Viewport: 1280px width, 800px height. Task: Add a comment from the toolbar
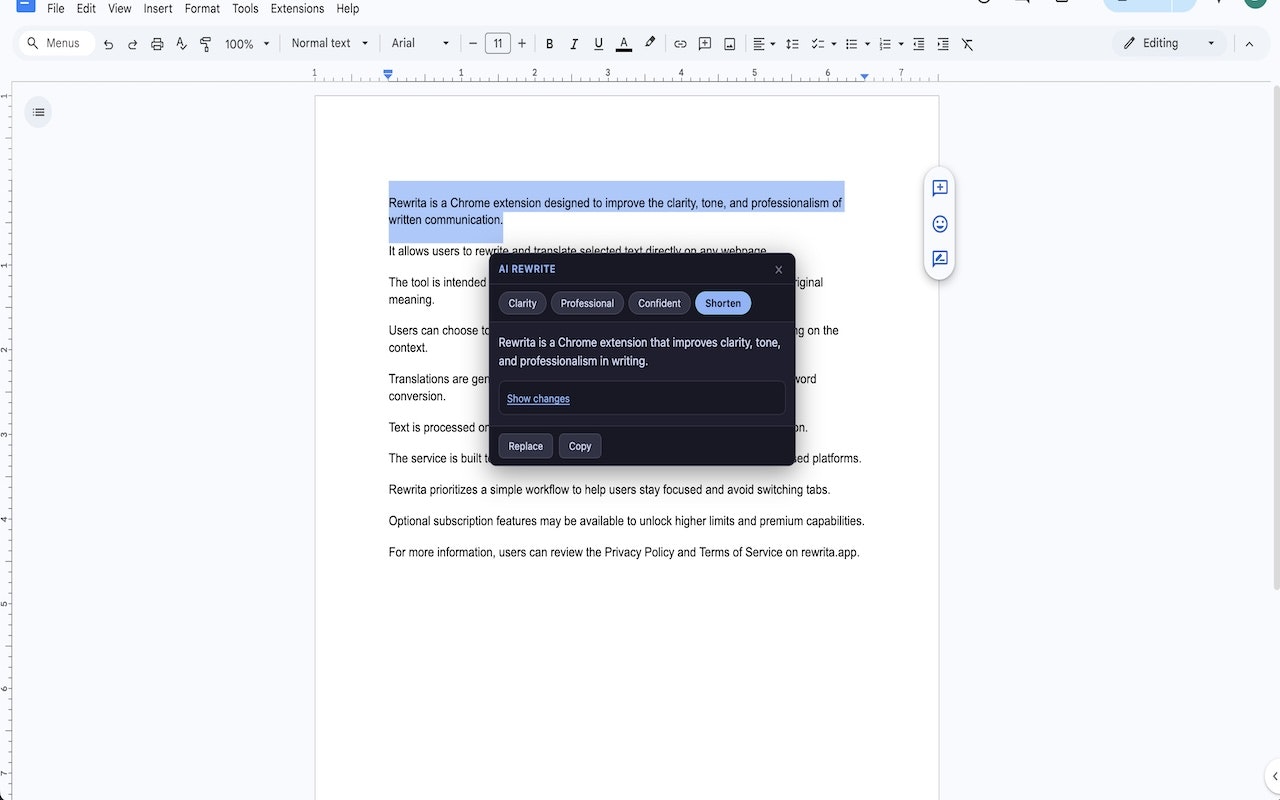click(705, 43)
